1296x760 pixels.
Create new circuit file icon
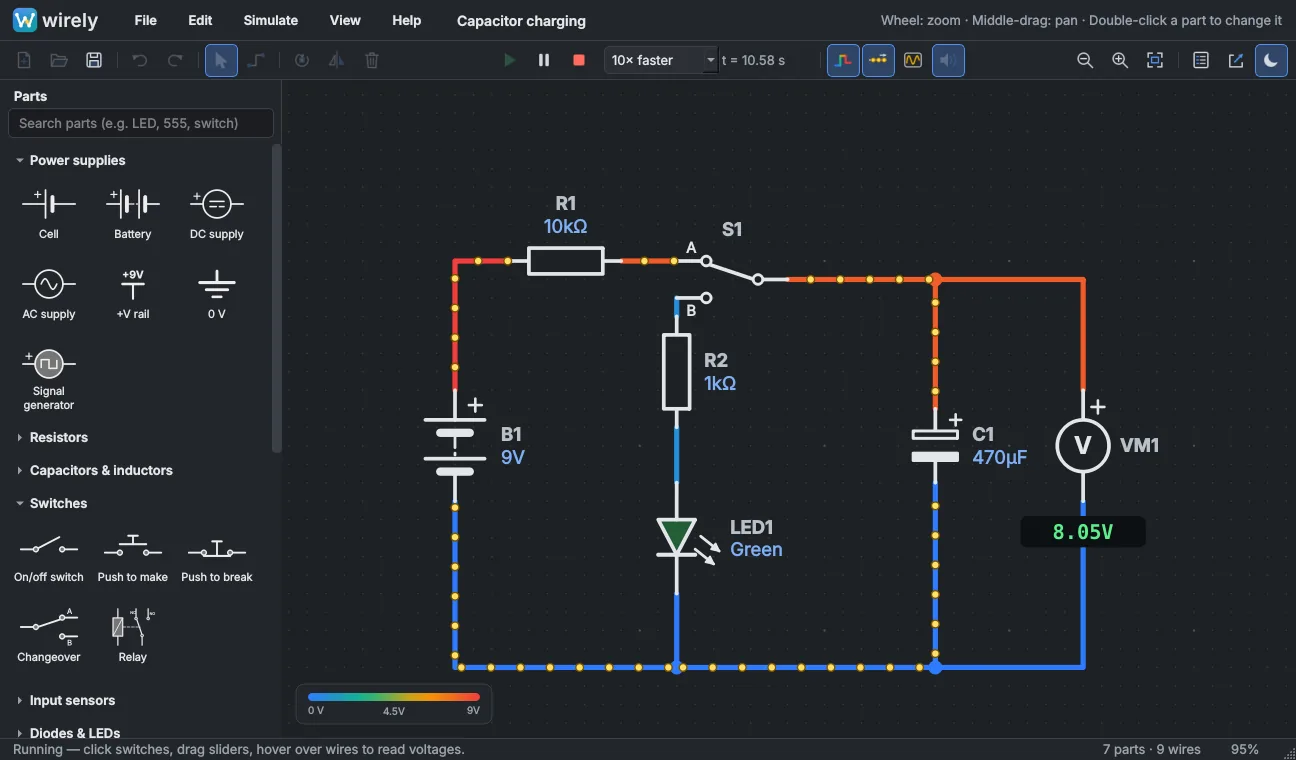click(x=24, y=60)
